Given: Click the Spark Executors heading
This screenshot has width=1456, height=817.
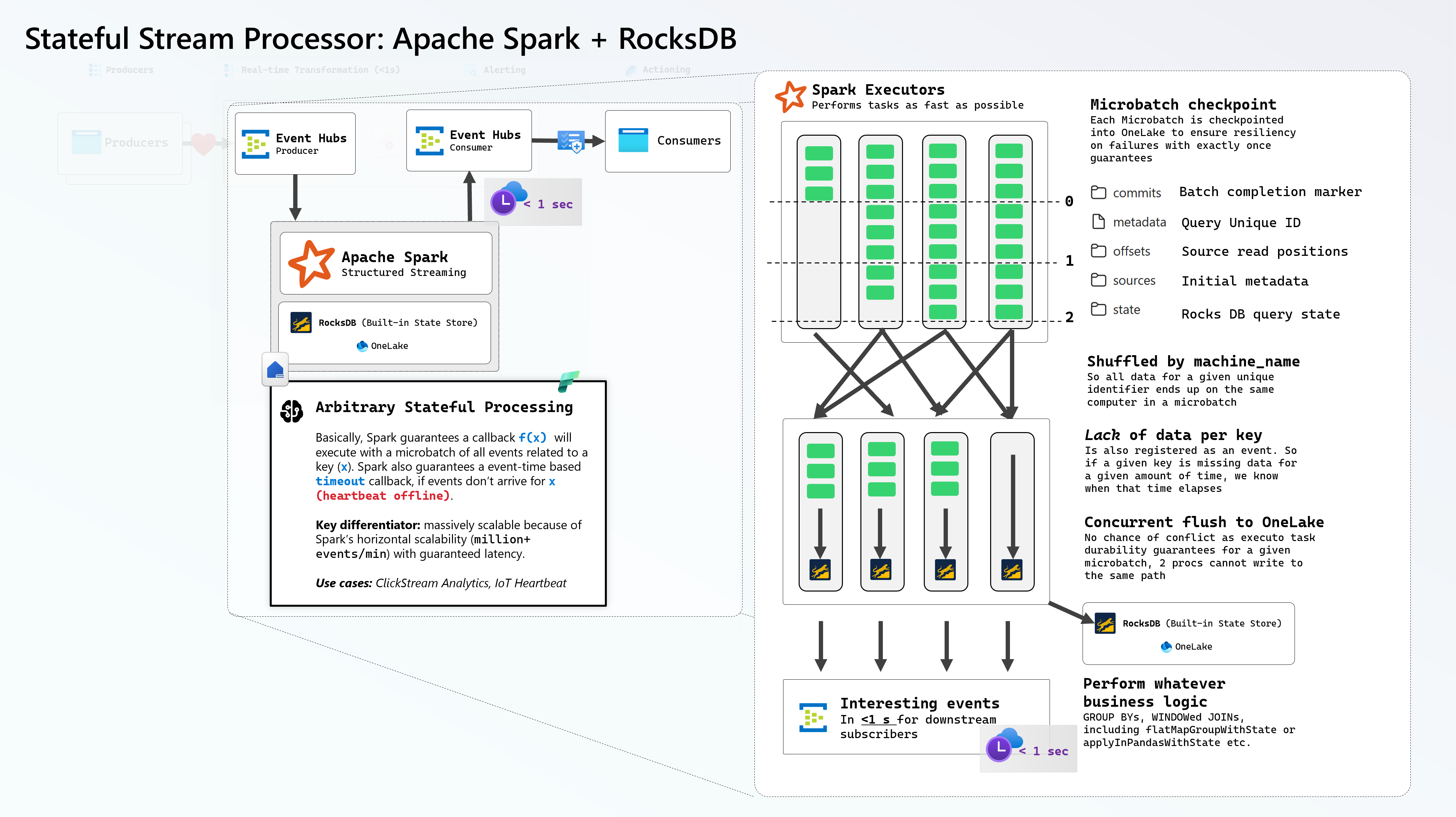Looking at the screenshot, I should (878, 90).
